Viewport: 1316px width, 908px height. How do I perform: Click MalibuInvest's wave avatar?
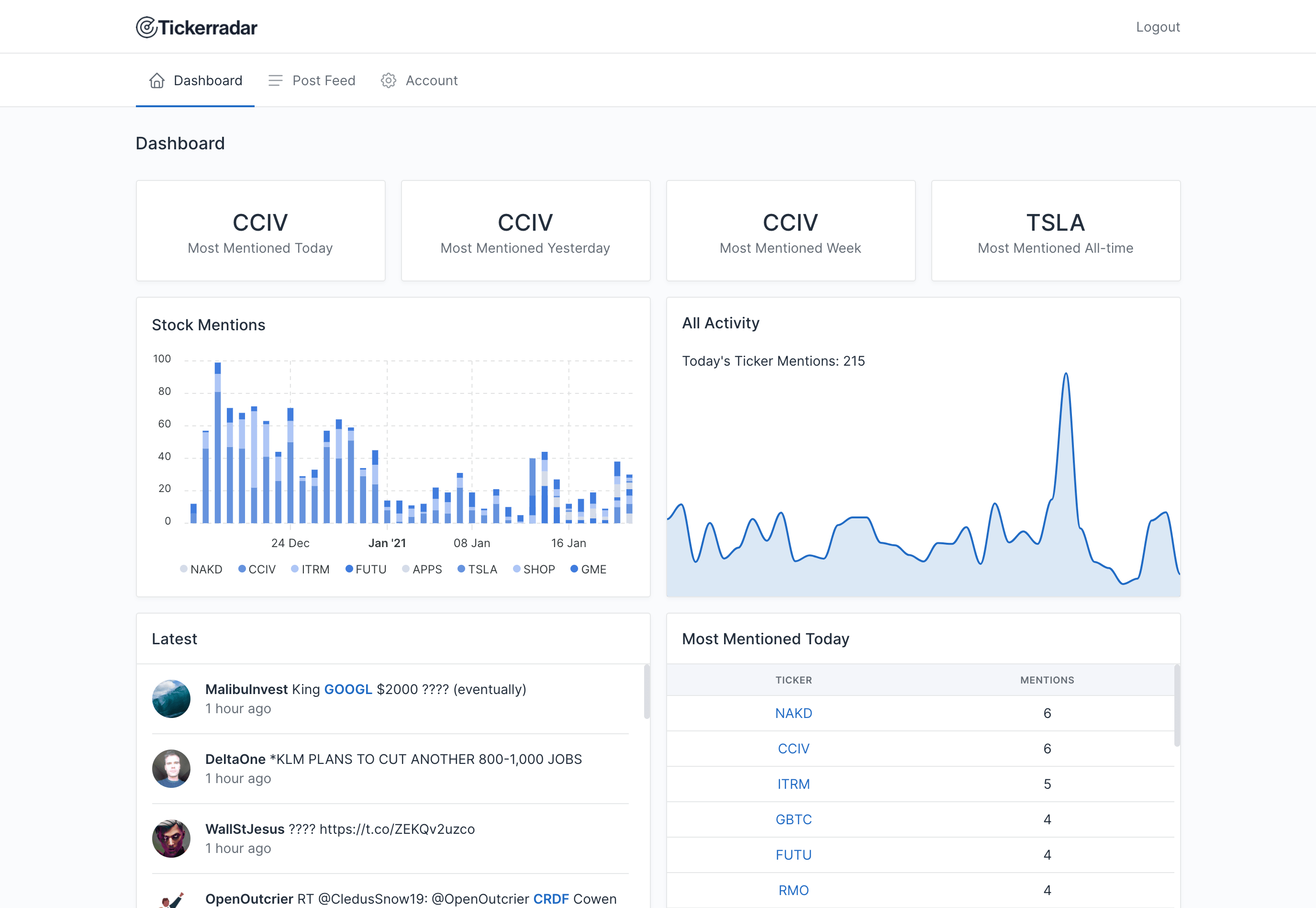pyautogui.click(x=171, y=699)
